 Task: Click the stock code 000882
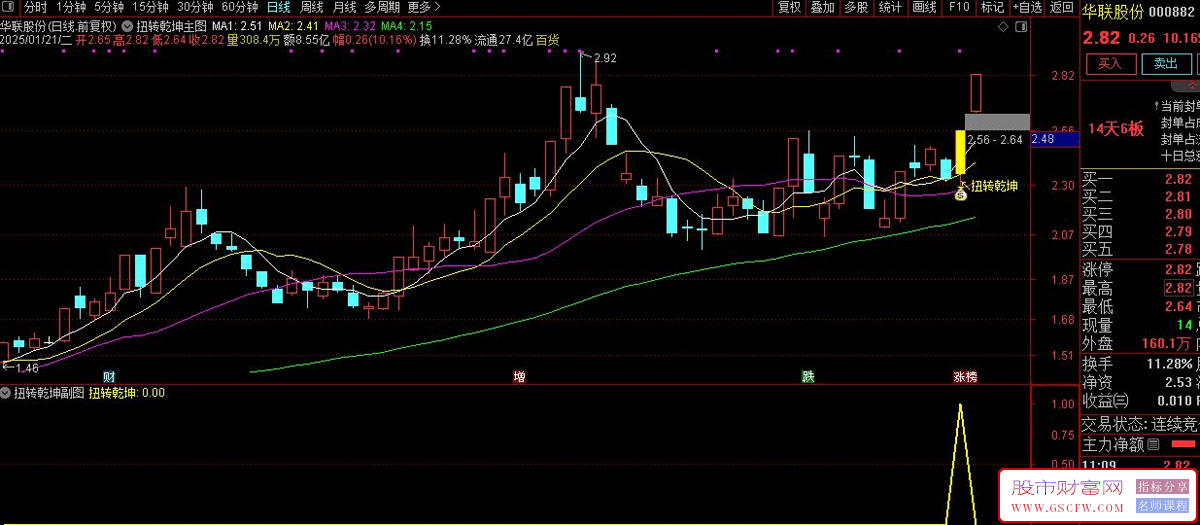point(1173,12)
